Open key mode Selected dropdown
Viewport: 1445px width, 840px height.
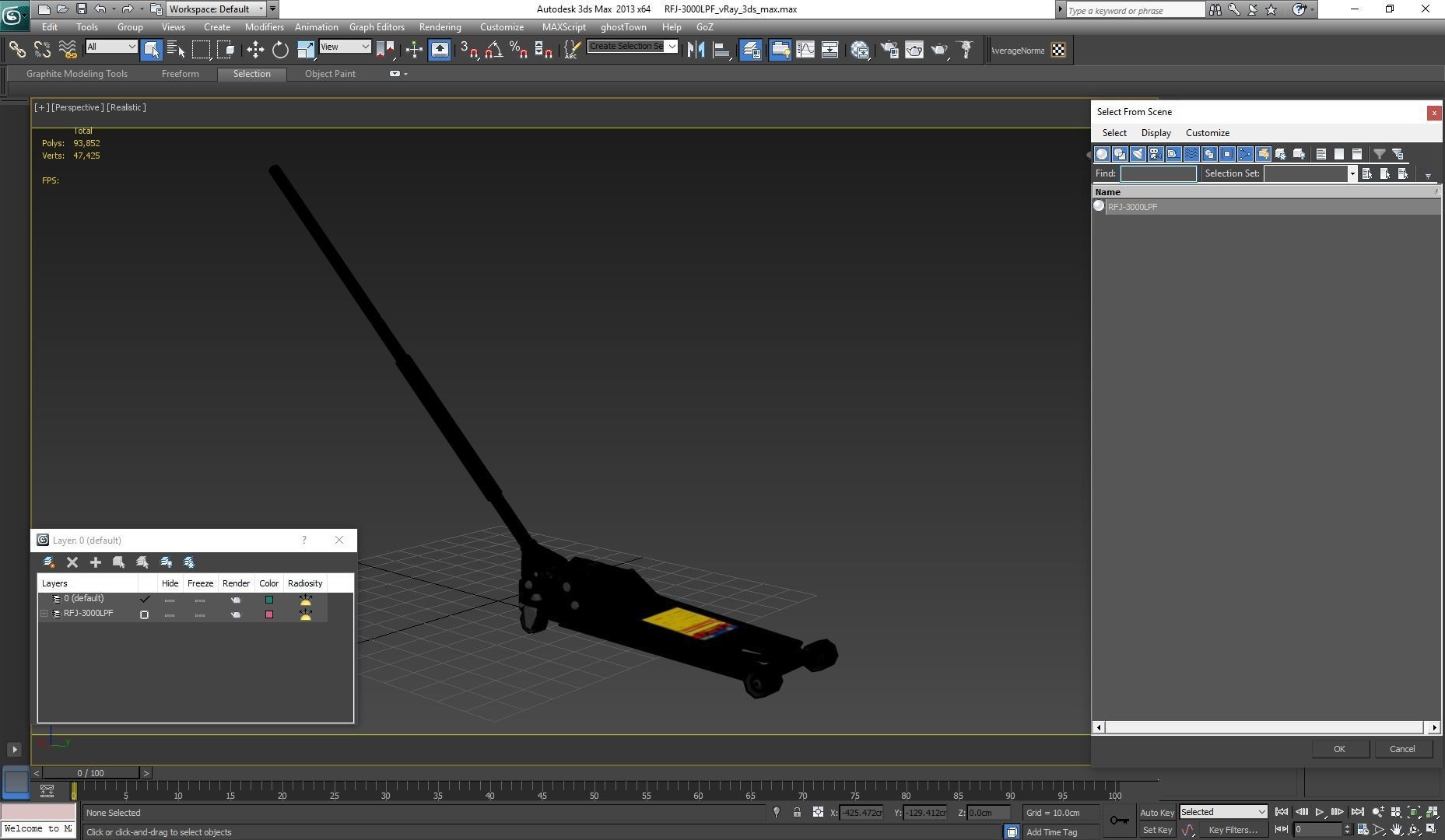coord(1223,812)
